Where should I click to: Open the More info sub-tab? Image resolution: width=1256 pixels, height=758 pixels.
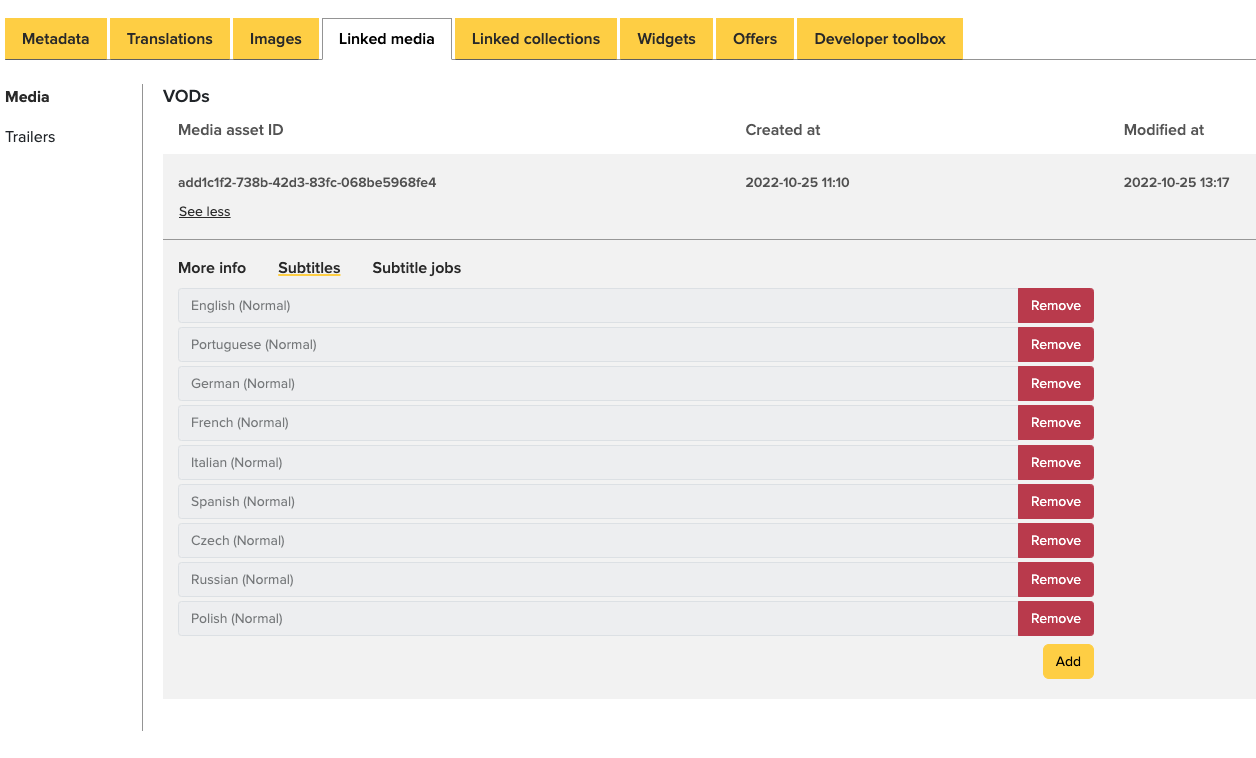pyautogui.click(x=212, y=268)
